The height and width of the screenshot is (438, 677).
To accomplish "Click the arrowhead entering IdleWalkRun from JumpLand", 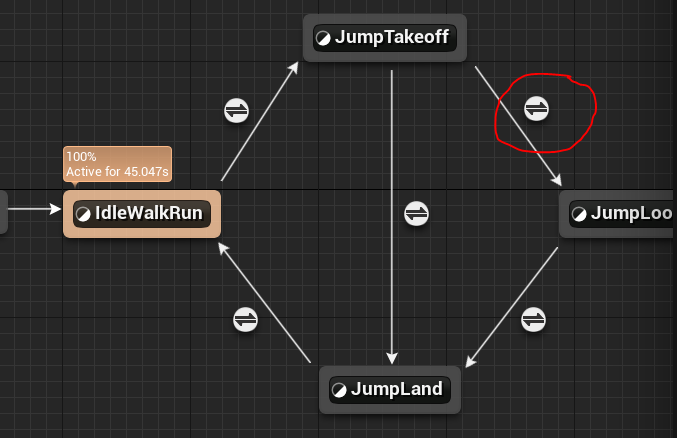I will [225, 251].
